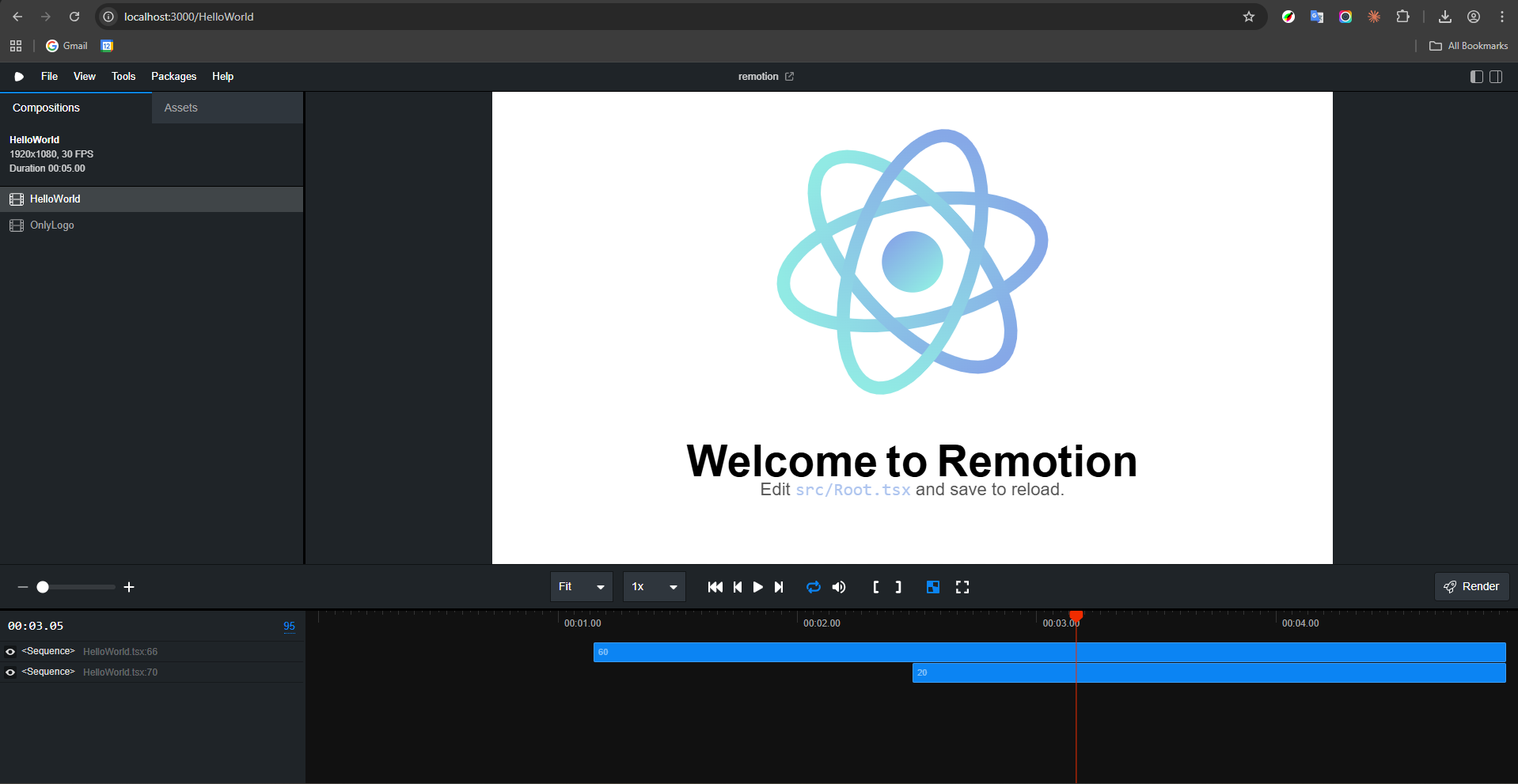Open the HelloWorld.tsx:66 source link
1518x784 pixels.
tap(120, 652)
